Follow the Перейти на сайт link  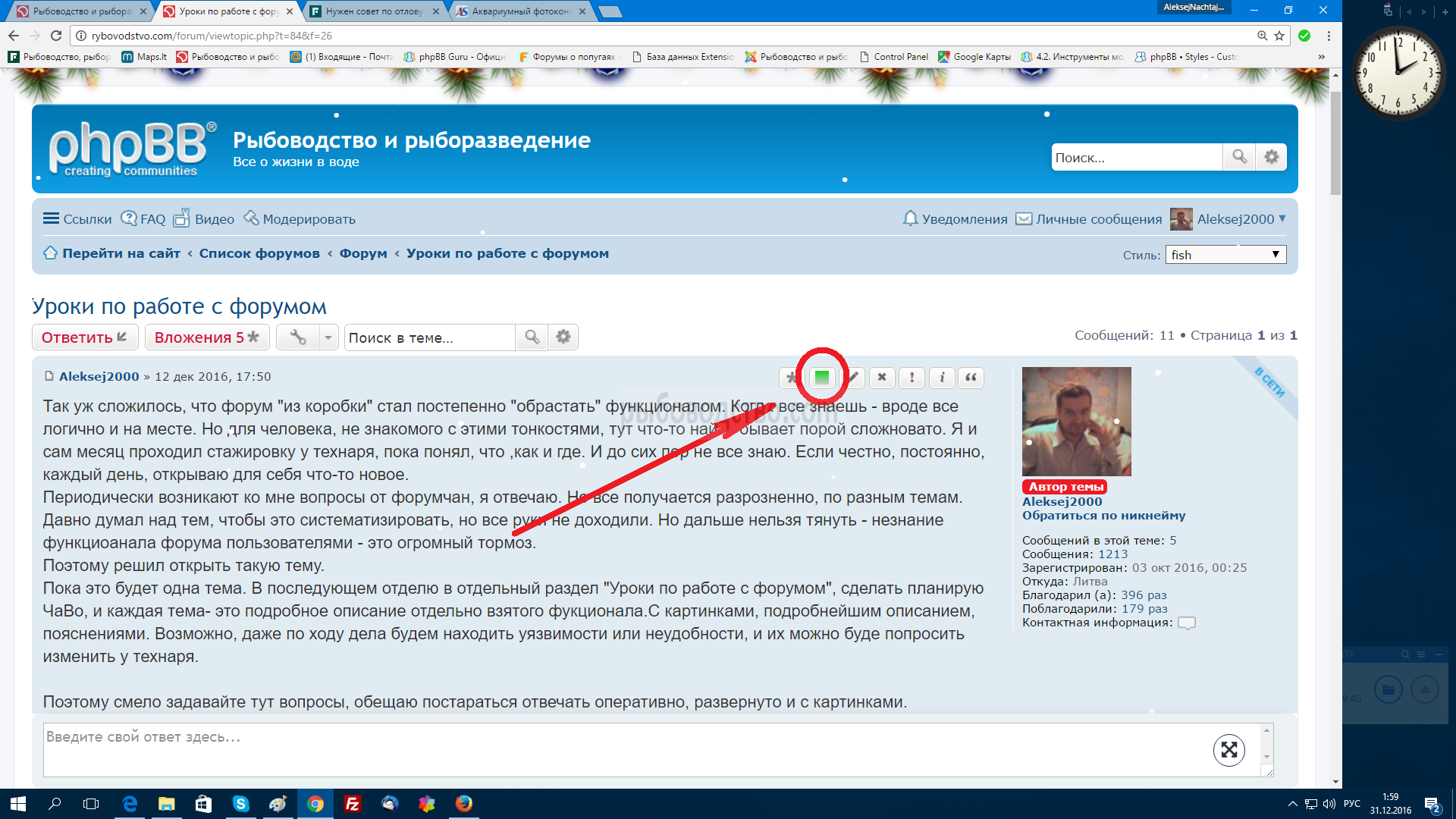point(112,253)
